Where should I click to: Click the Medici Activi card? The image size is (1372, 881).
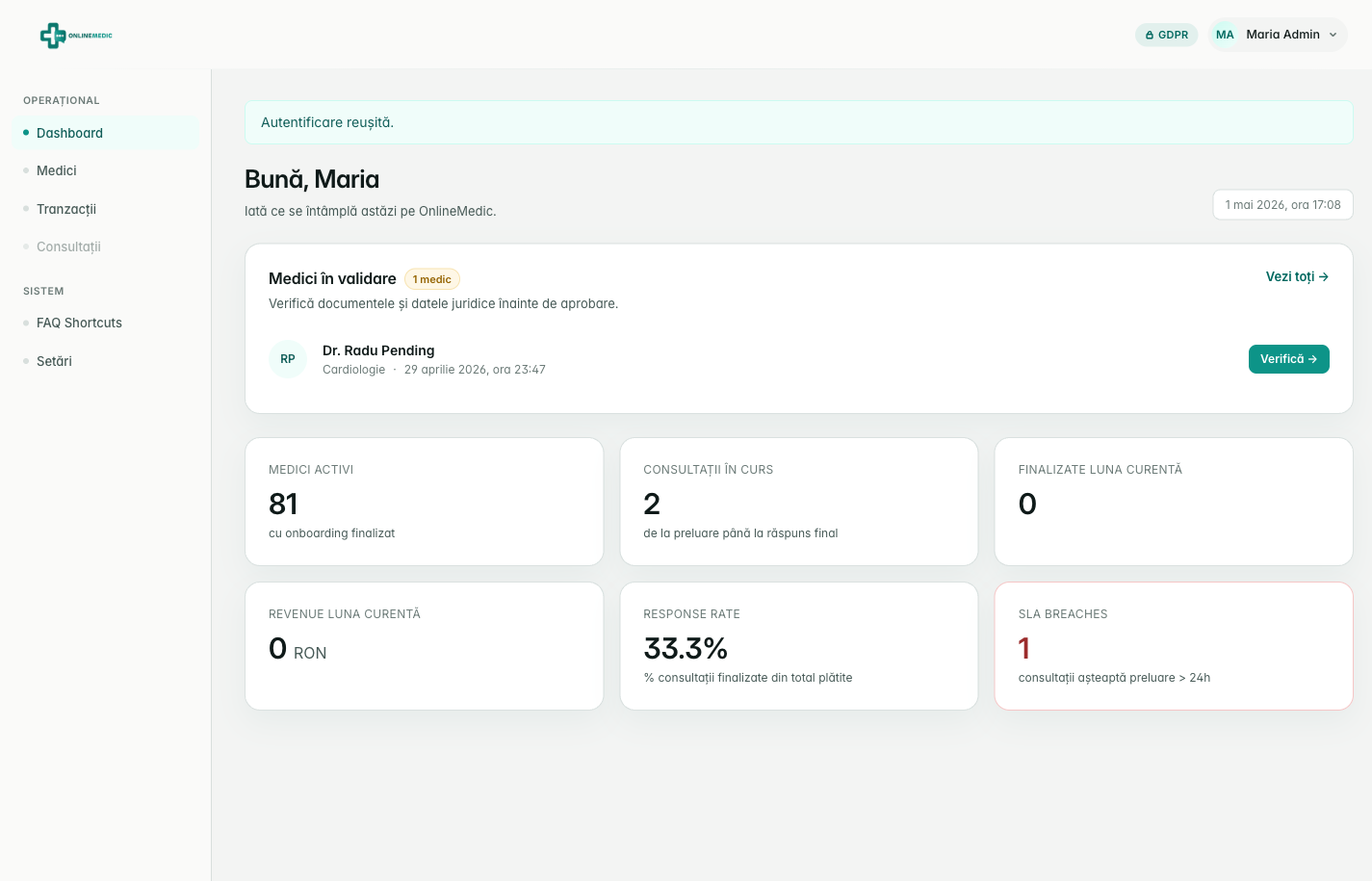point(425,502)
